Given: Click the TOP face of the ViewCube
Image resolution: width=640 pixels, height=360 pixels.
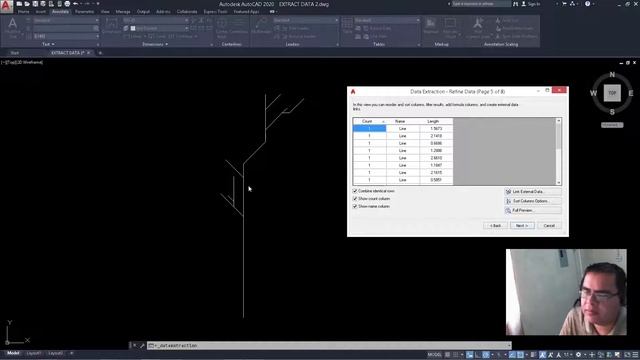Looking at the screenshot, I should (612, 93).
